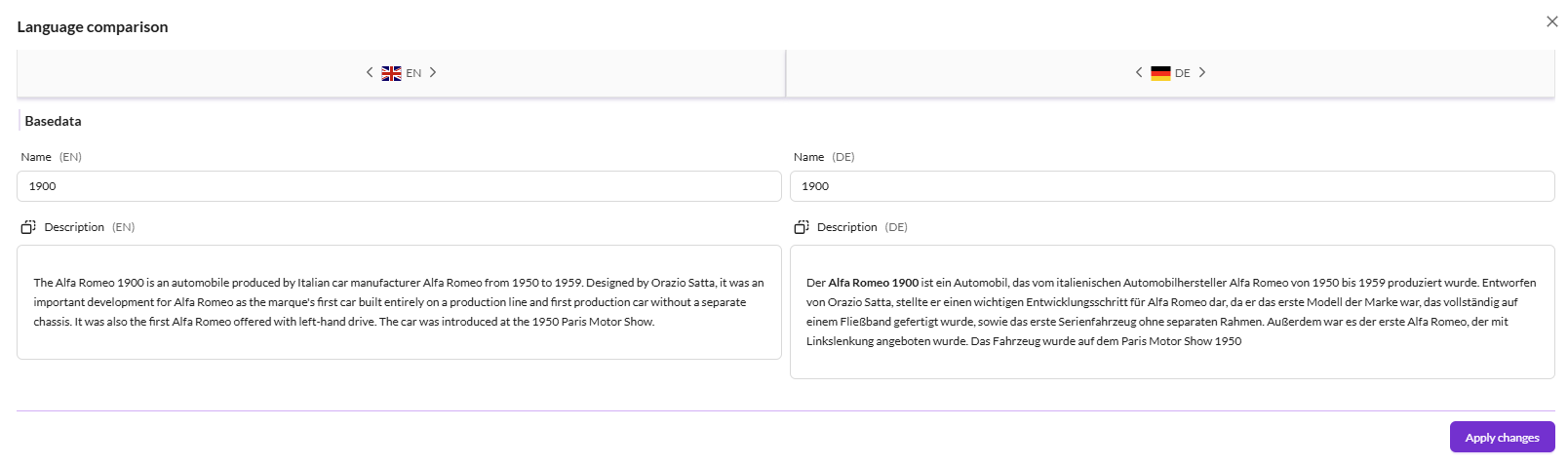
Task: Click the EN language label
Action: coord(413,73)
